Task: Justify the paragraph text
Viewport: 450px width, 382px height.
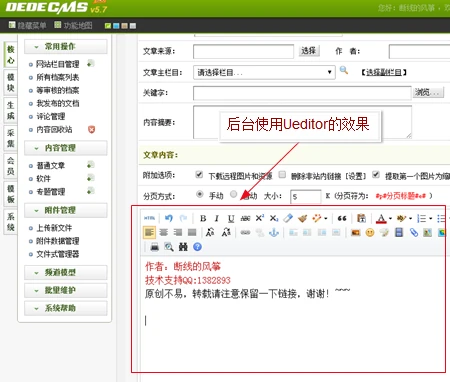Action: coord(192,232)
